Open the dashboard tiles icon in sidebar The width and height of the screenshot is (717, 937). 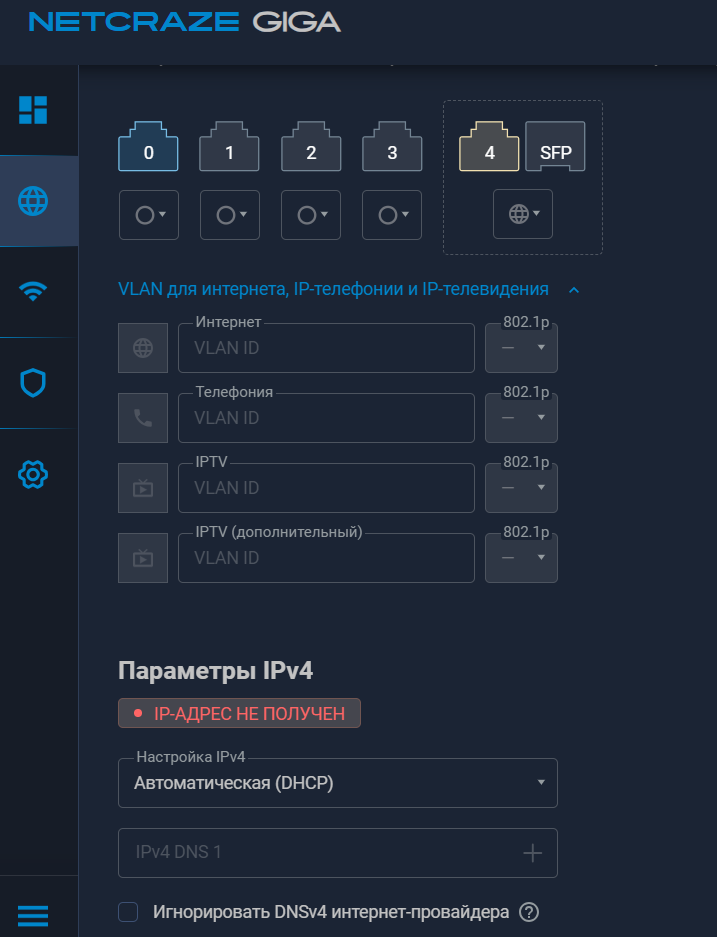33,110
